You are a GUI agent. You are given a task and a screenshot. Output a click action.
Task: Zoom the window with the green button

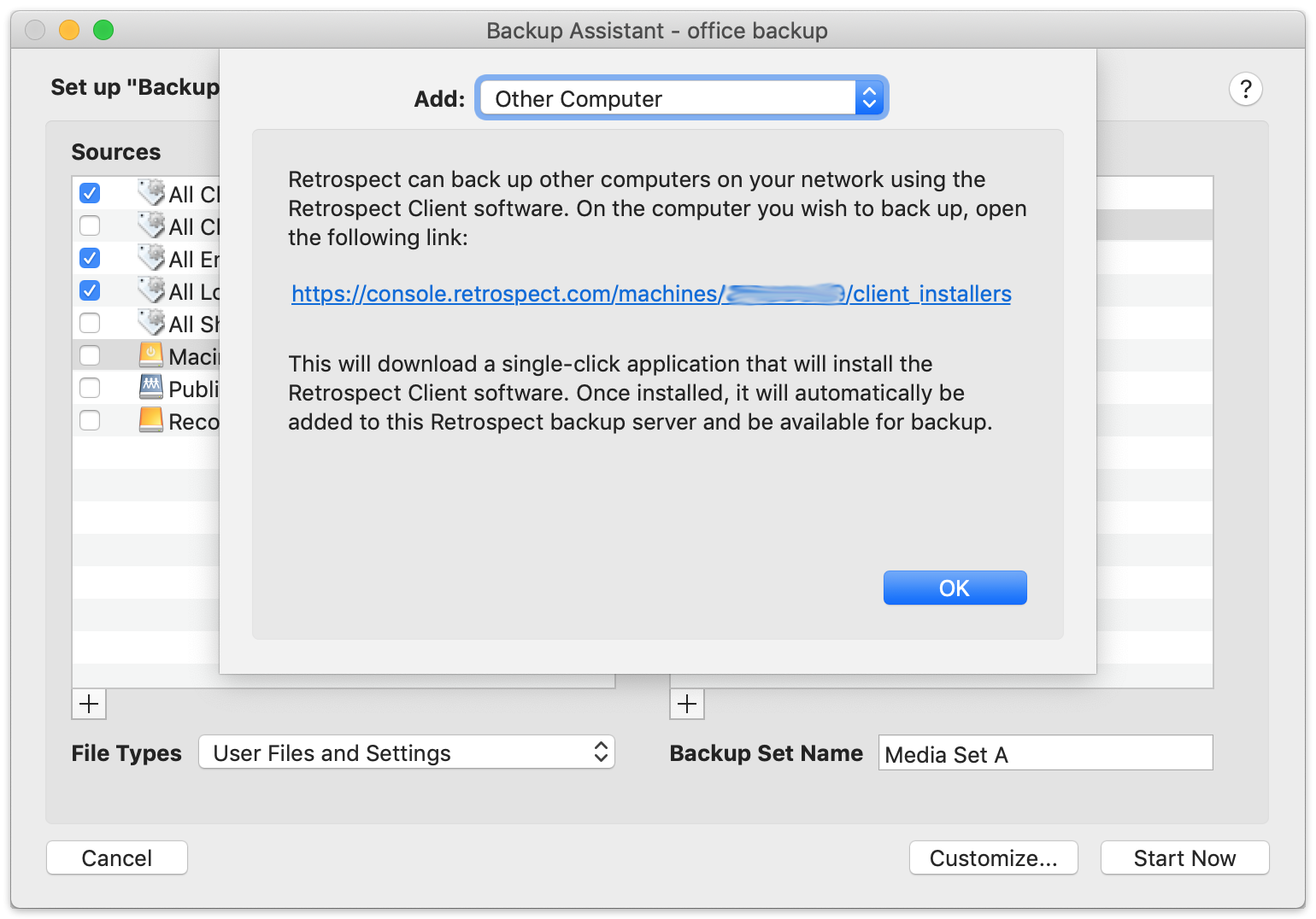click(x=103, y=30)
